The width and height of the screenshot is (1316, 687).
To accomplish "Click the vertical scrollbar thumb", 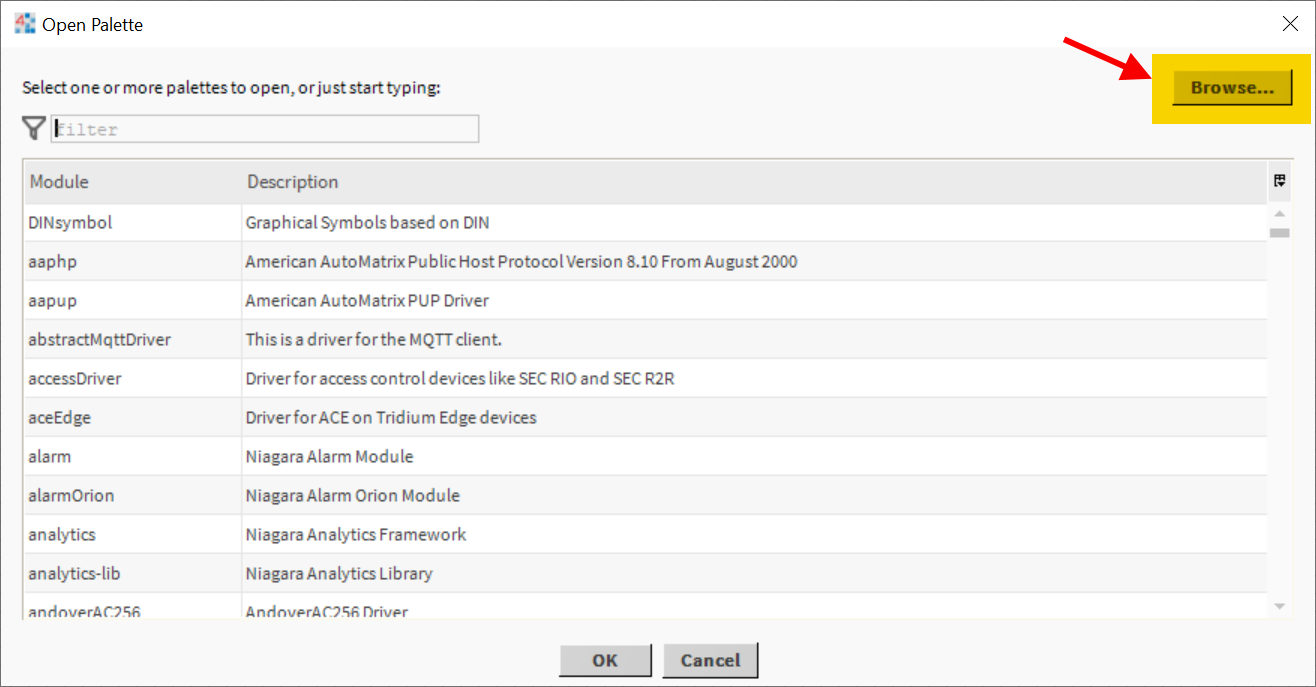I will pos(1280,233).
